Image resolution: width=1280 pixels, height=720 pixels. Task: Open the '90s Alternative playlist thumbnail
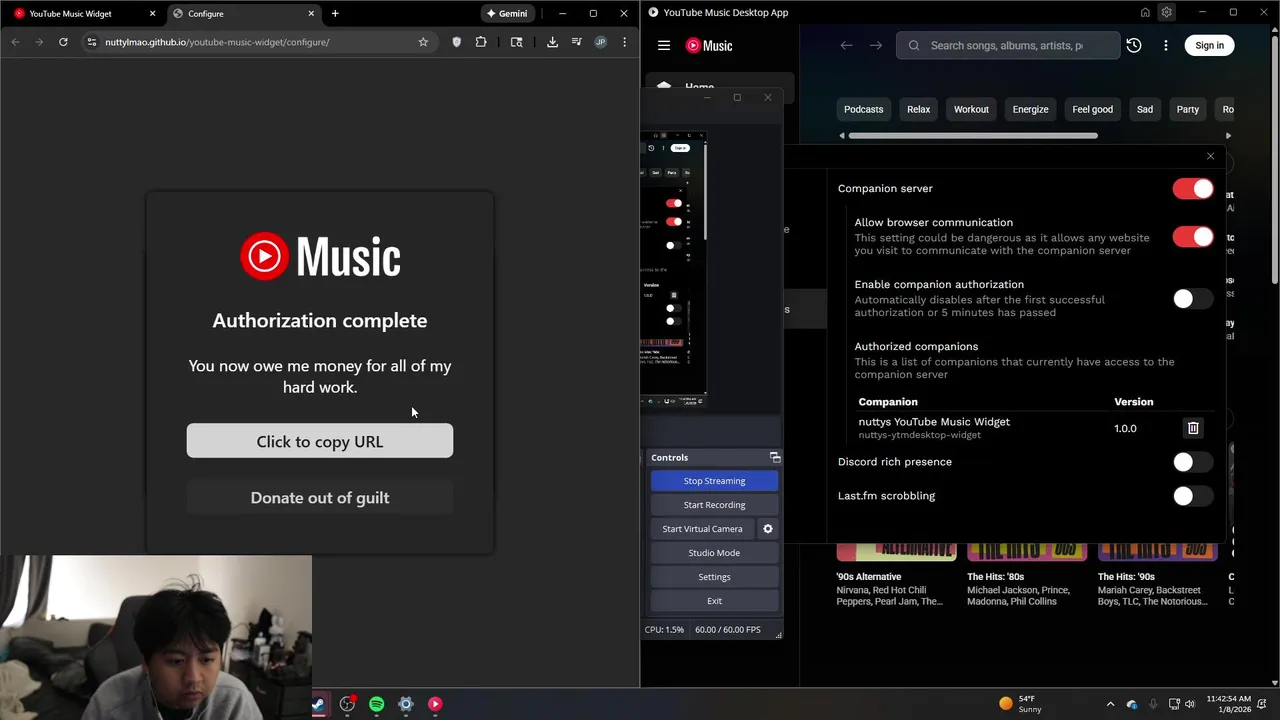tap(896, 552)
